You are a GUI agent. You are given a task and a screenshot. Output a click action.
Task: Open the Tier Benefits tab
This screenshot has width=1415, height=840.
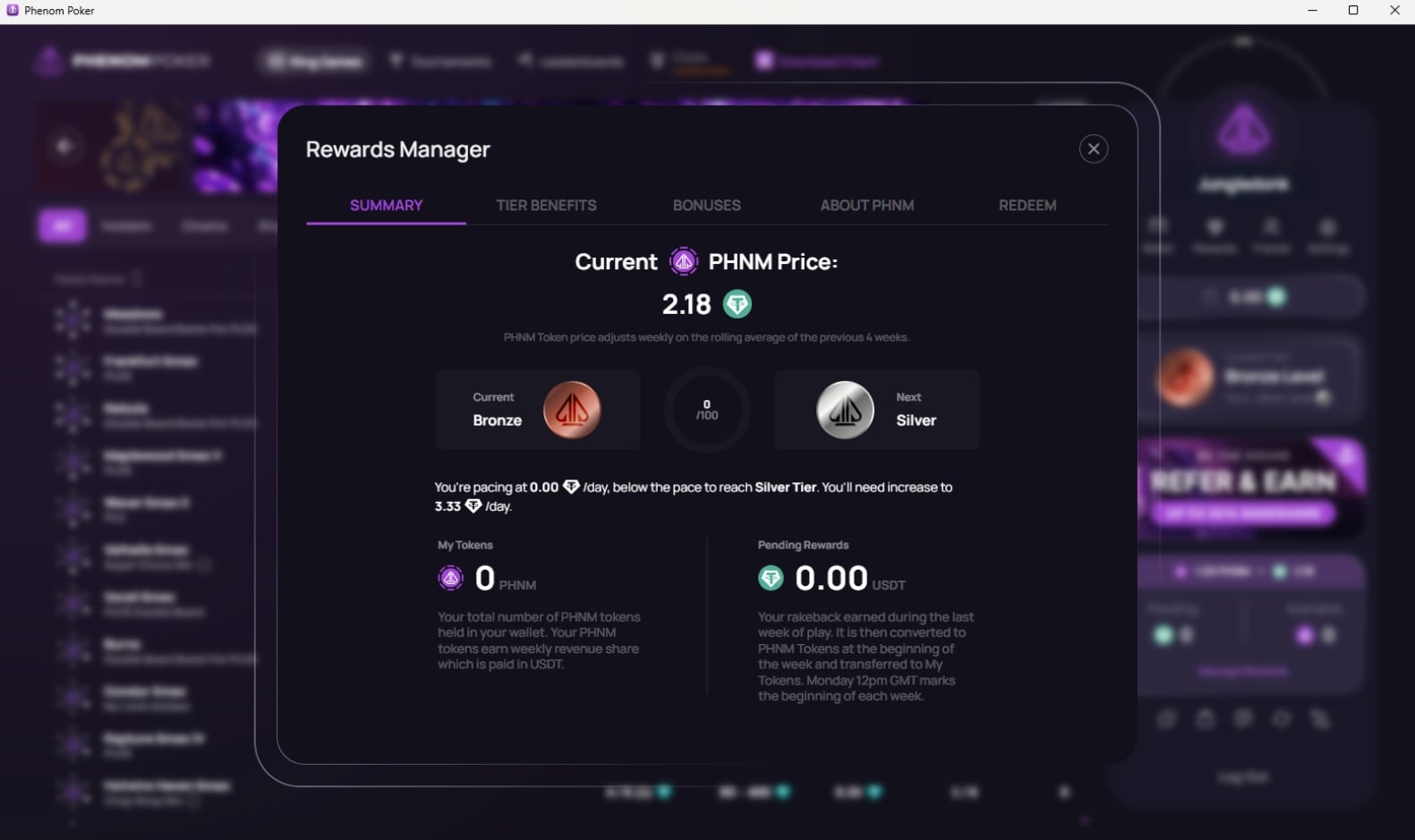coord(546,205)
